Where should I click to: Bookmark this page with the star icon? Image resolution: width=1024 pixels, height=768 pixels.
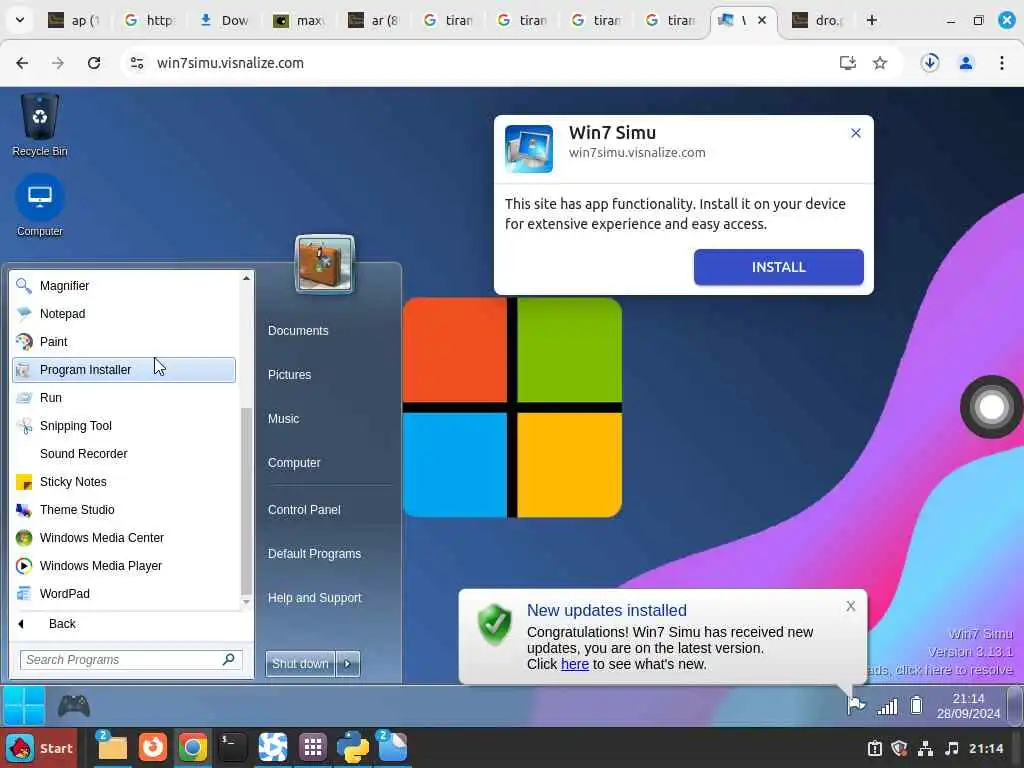click(880, 63)
